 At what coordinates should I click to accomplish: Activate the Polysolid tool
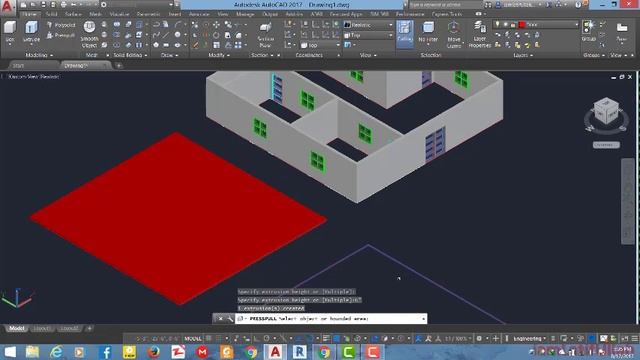point(61,25)
